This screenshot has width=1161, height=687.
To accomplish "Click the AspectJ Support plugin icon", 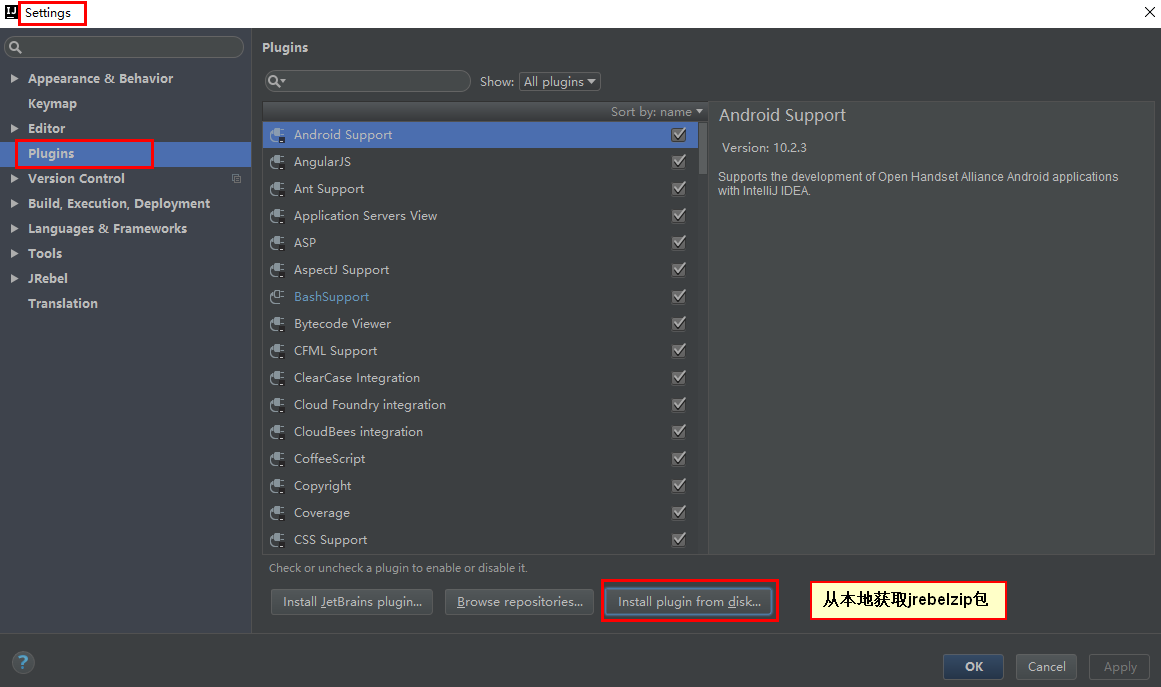I will point(278,269).
